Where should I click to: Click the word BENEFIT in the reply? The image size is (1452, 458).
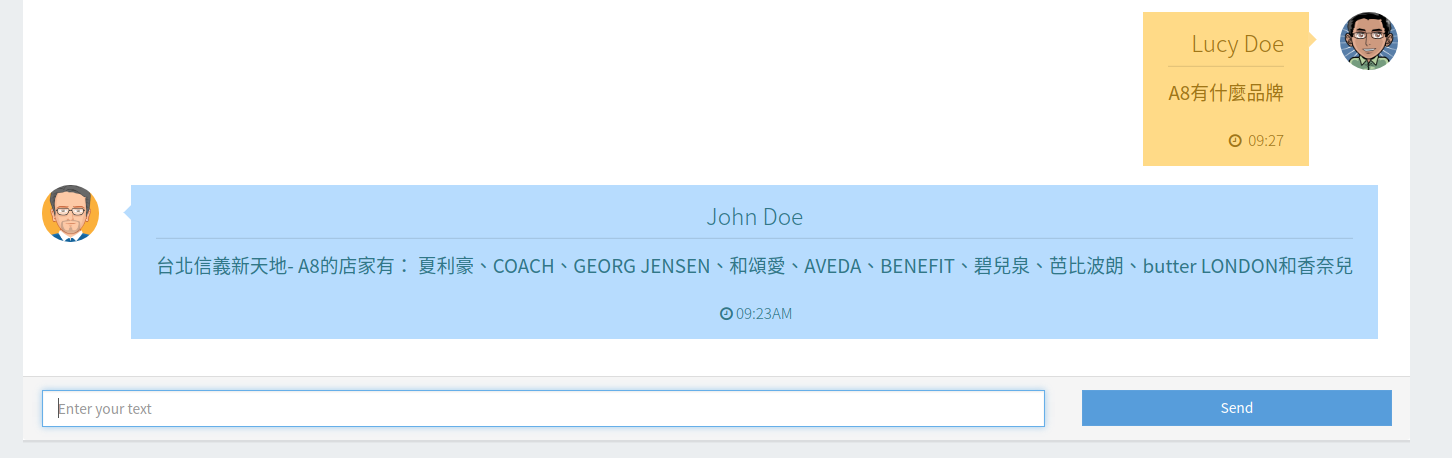tap(917, 267)
